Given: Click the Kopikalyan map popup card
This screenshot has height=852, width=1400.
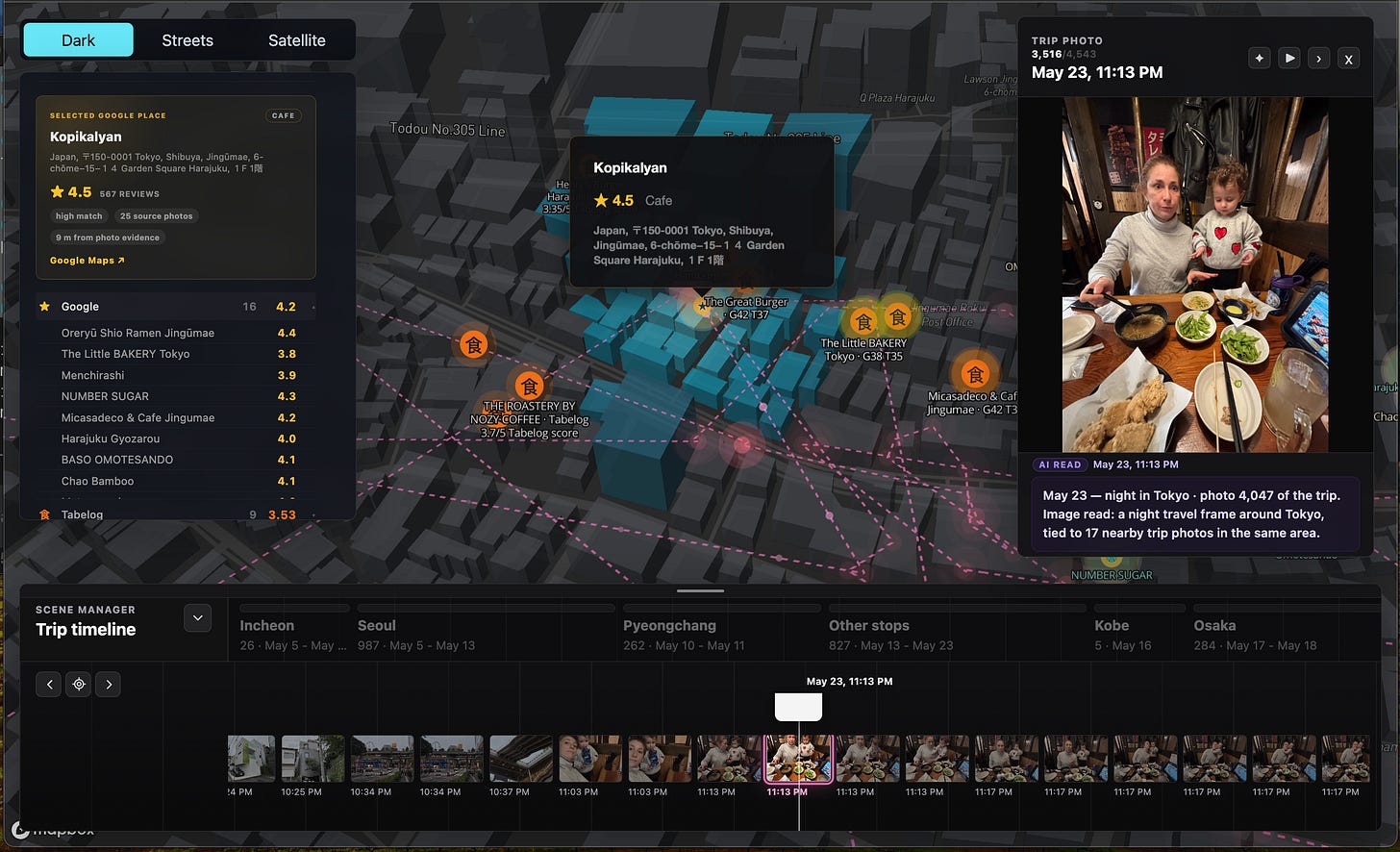Looking at the screenshot, I should (x=702, y=212).
